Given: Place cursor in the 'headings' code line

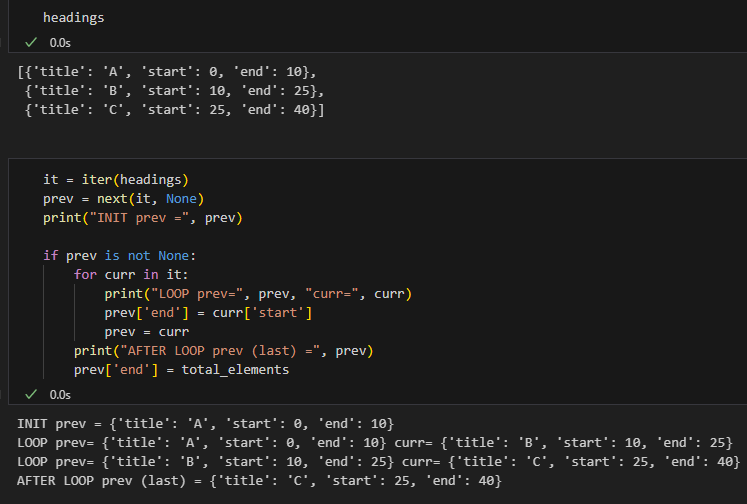Looking at the screenshot, I should (x=73, y=18).
